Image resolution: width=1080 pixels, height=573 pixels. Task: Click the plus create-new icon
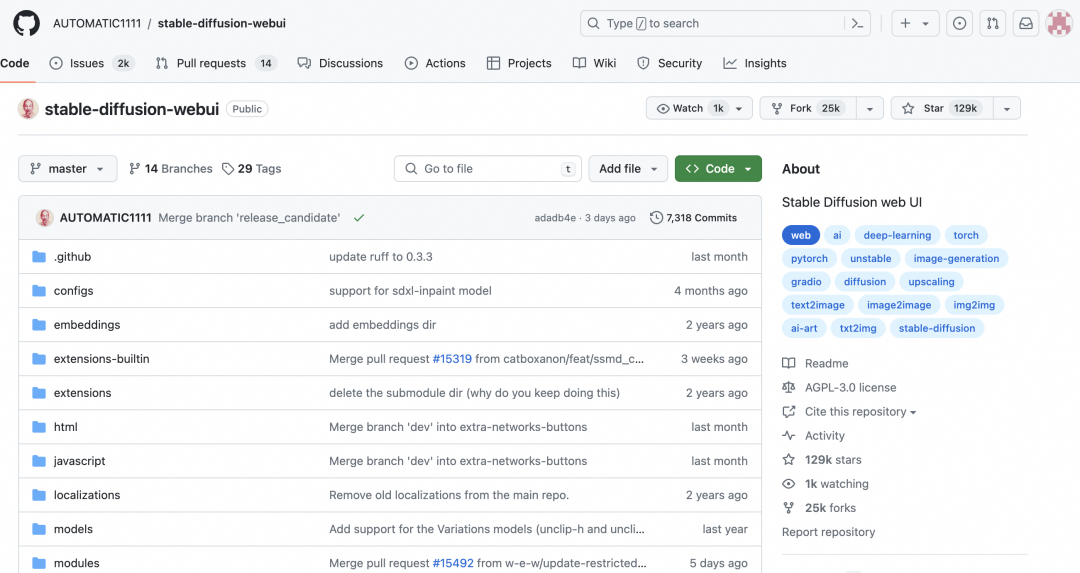[905, 23]
